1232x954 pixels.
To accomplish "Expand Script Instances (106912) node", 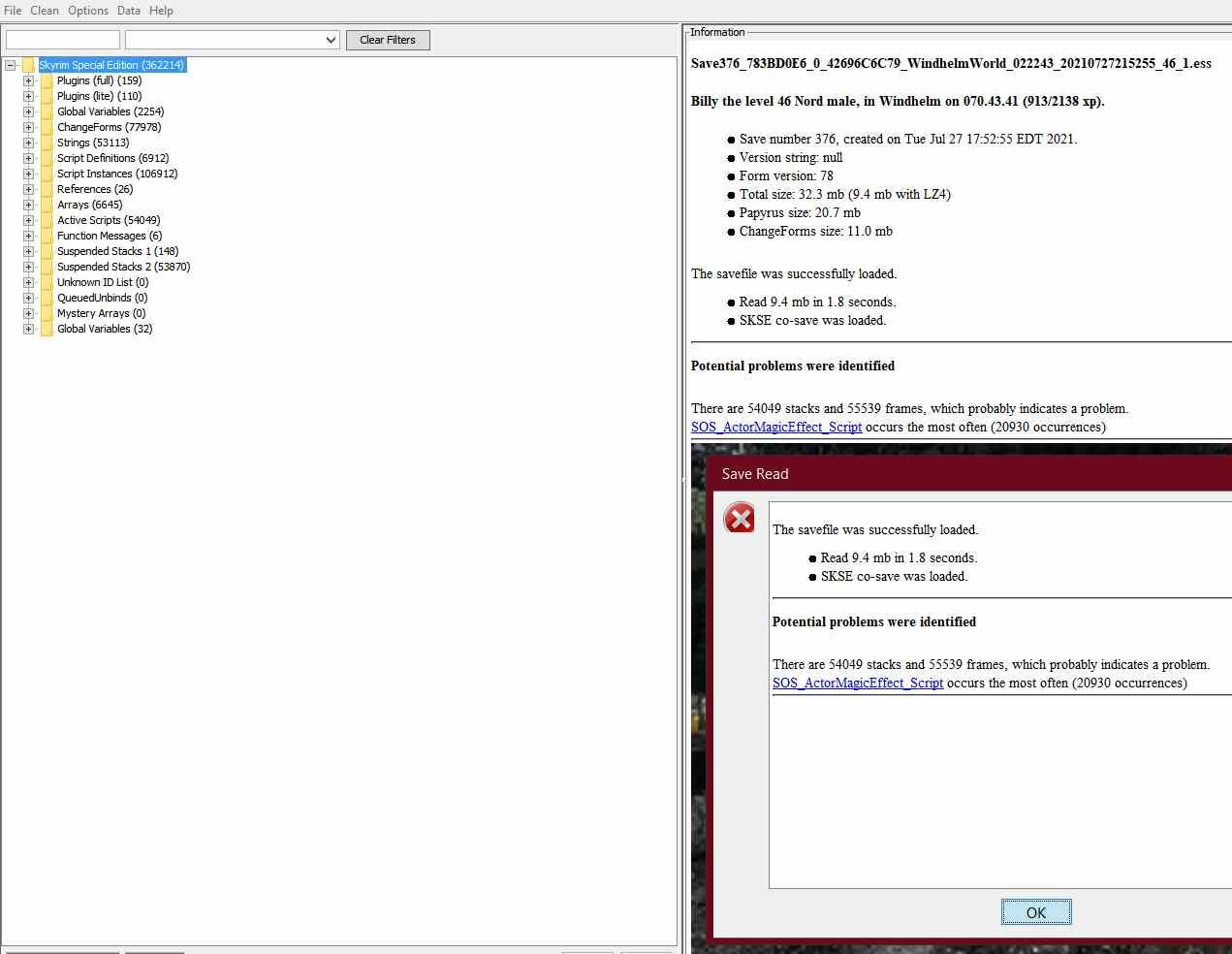I will pos(28,174).
